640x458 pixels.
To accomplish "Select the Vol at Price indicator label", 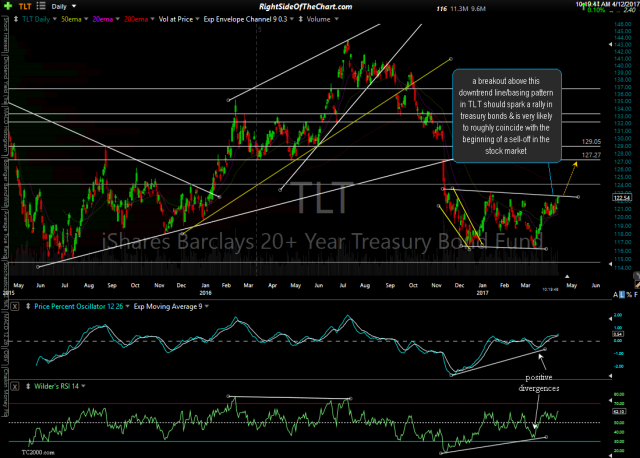I will point(176,19).
